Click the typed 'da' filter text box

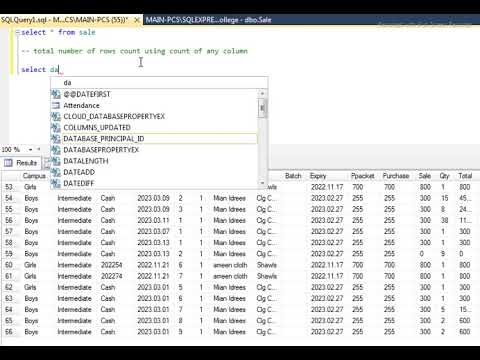pyautogui.click(x=159, y=83)
